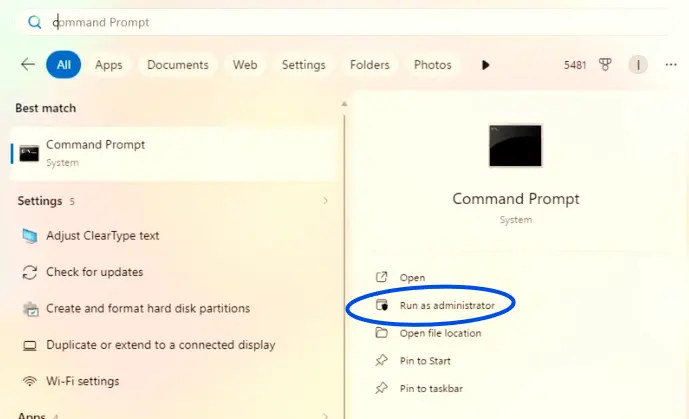Click the Wi-Fi signal icon
689x419 pixels.
pyautogui.click(x=29, y=381)
